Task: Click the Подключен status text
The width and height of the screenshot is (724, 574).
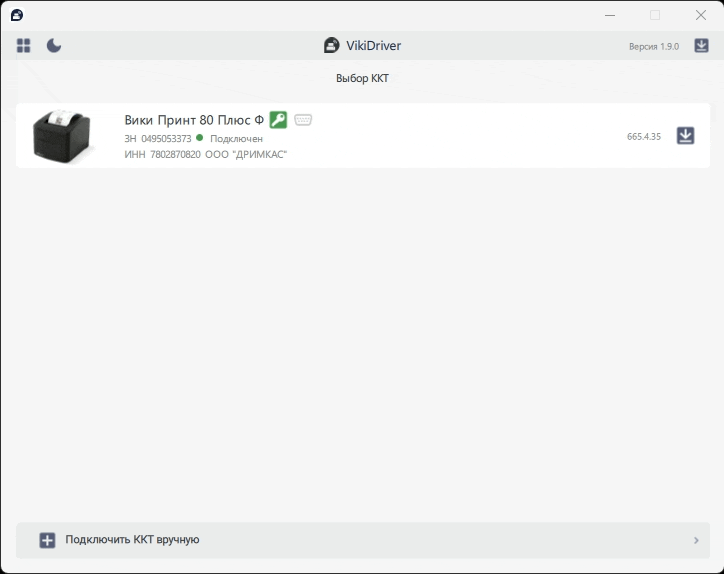Action: click(236, 139)
